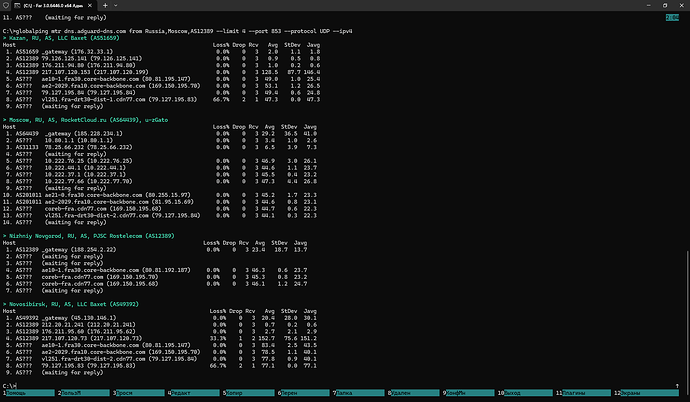Click the Novosibirsk LLC Baxet (AS49392) probe header

(x=71, y=304)
